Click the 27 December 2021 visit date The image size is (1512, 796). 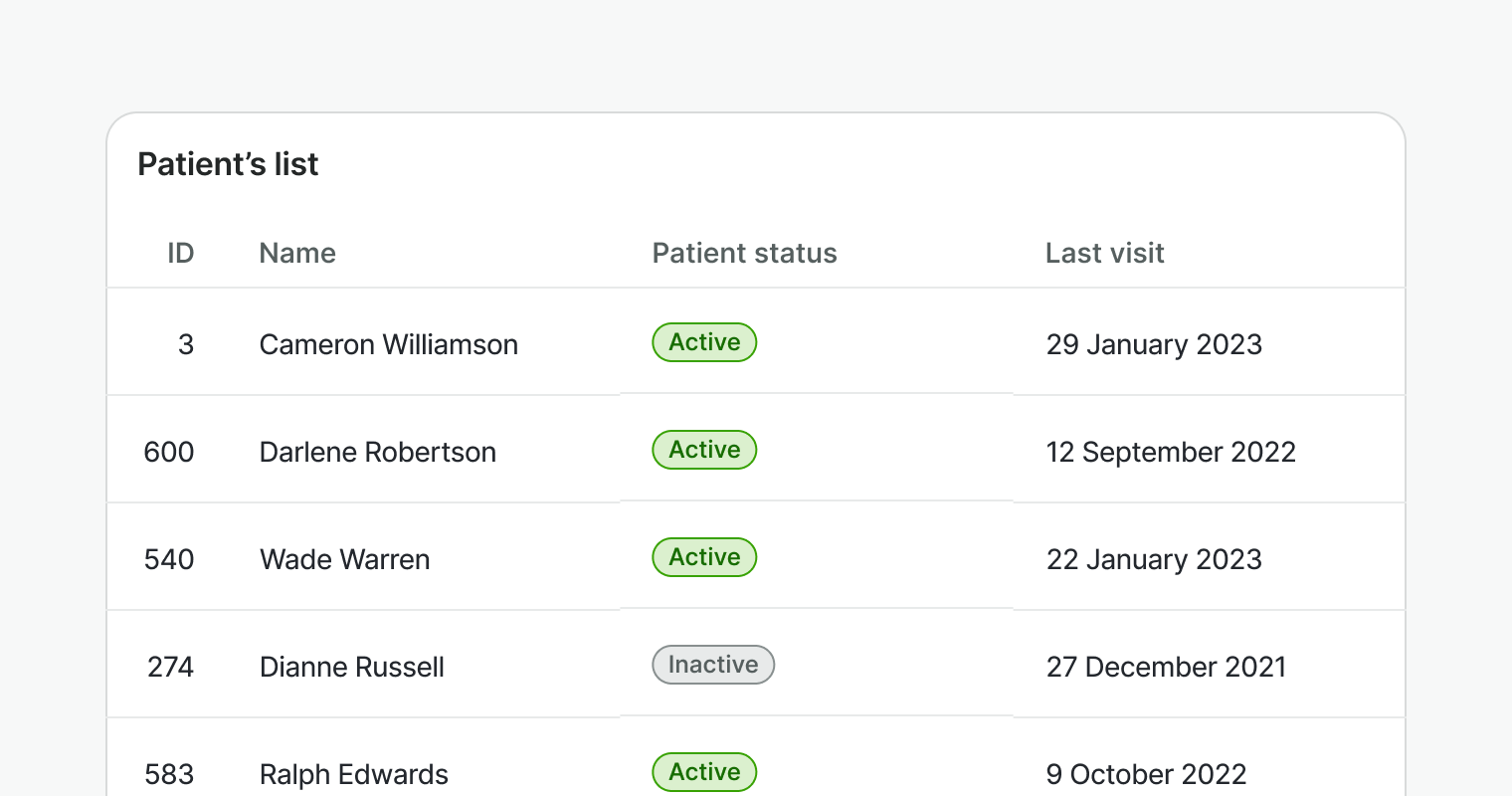(1166, 667)
